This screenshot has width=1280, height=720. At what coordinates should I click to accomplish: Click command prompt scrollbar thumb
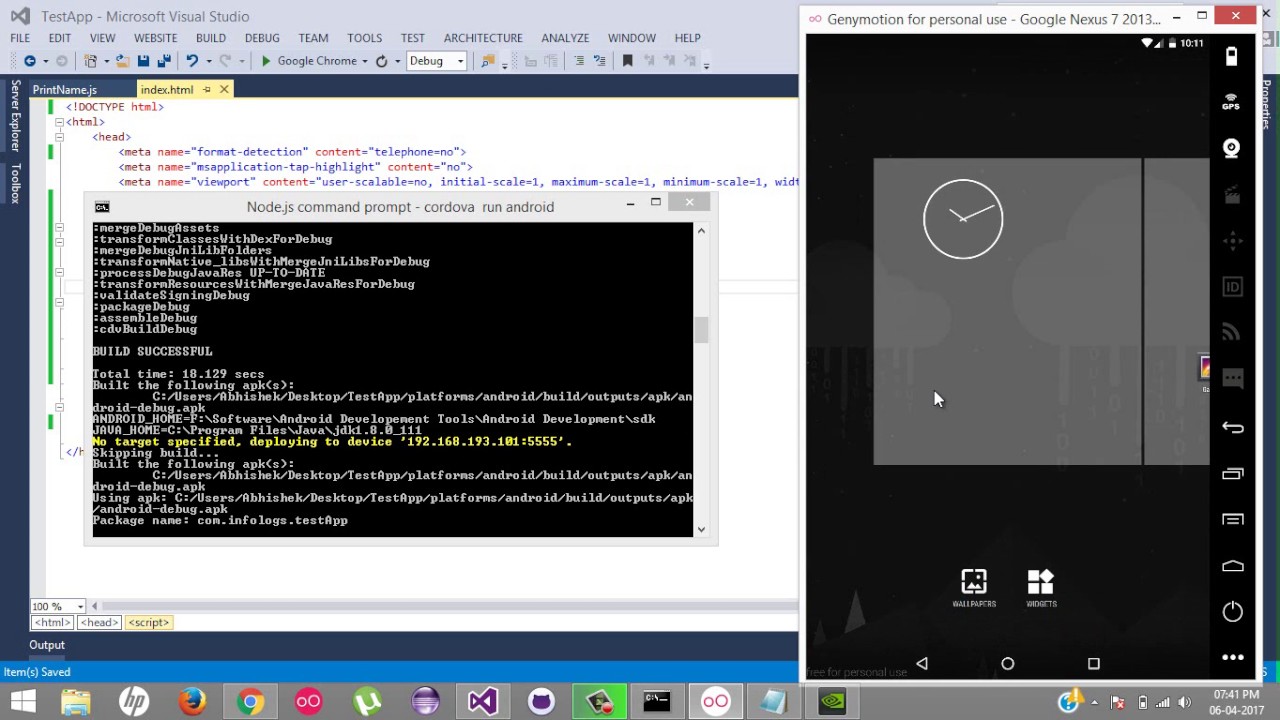tap(701, 330)
